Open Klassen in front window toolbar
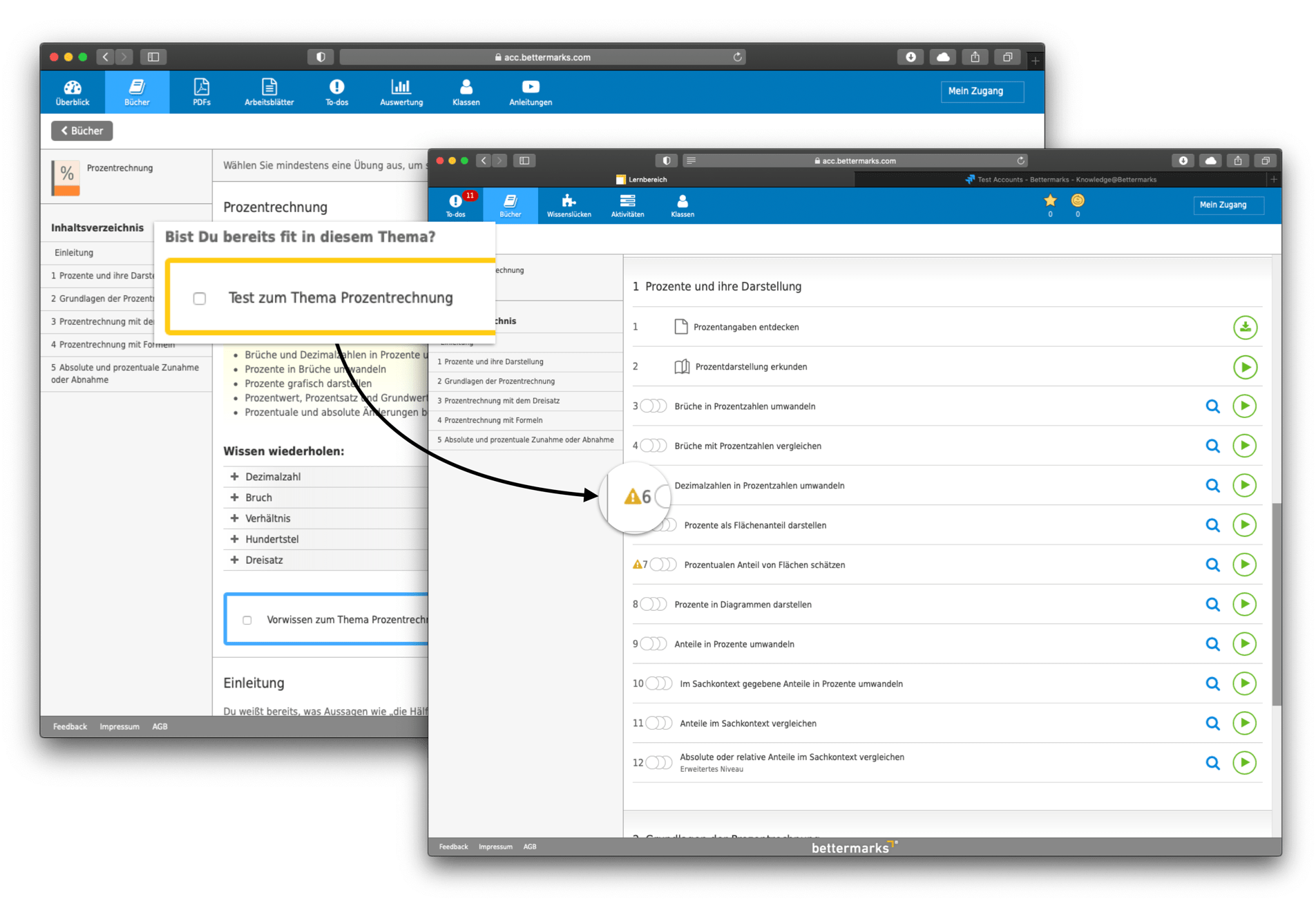The image size is (1316, 917). (682, 205)
